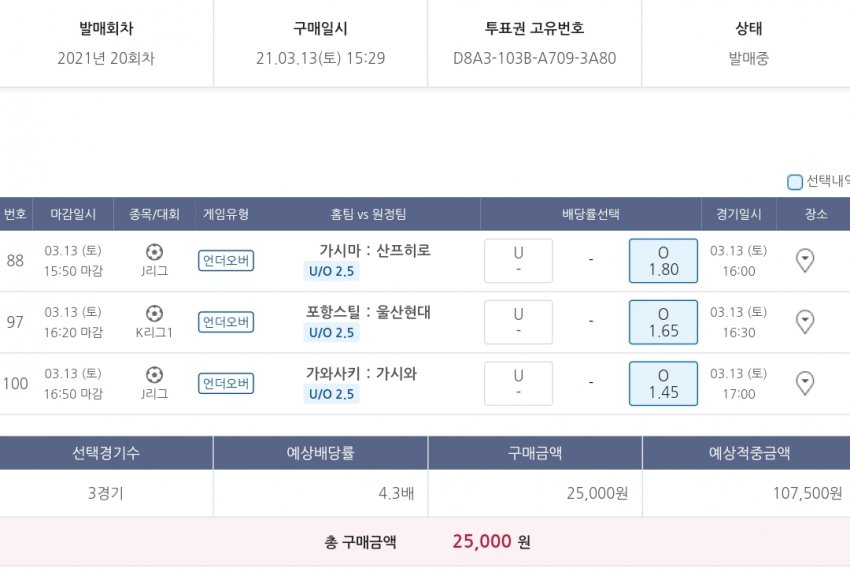Select Over 1.80 odds for 가시마 match
This screenshot has width=850, height=575.
coord(663,261)
